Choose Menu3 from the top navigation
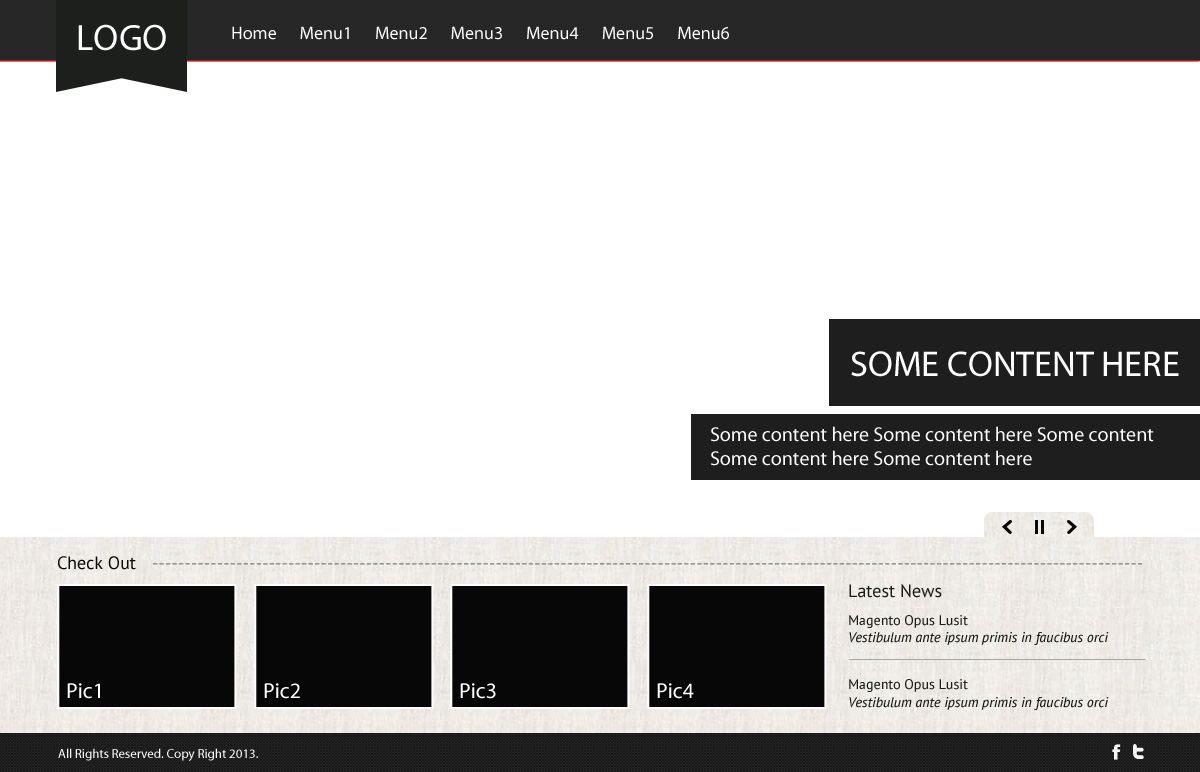The width and height of the screenshot is (1200, 772). [x=476, y=33]
